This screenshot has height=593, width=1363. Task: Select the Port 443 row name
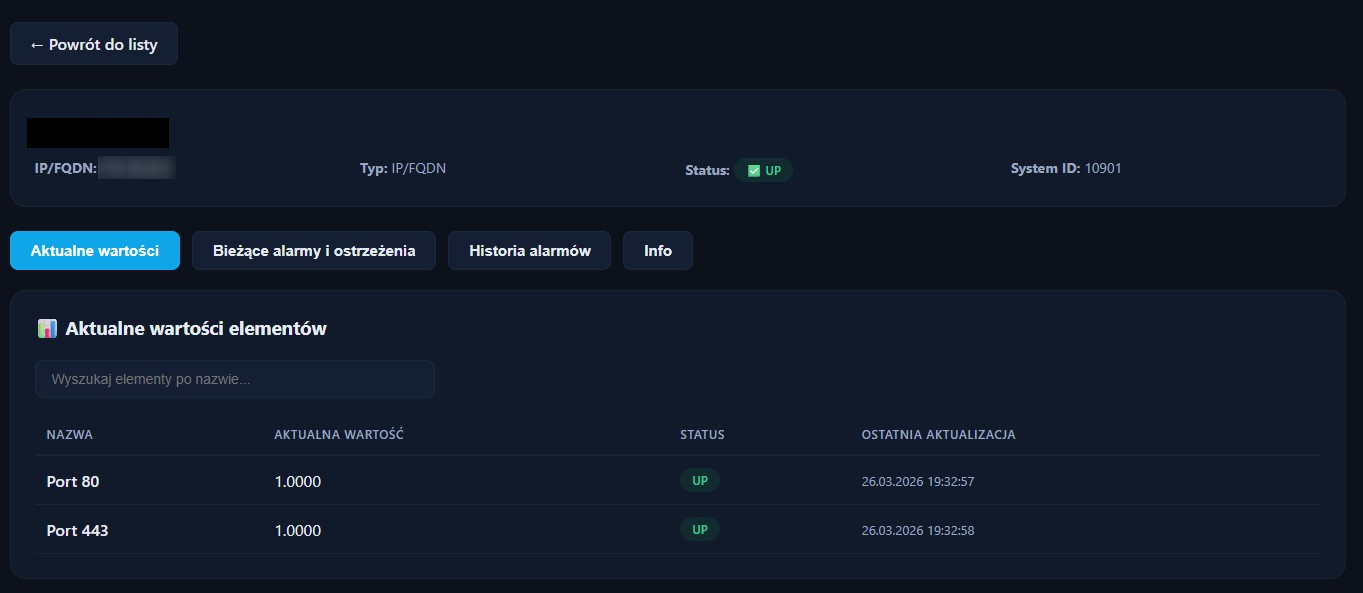(x=77, y=530)
